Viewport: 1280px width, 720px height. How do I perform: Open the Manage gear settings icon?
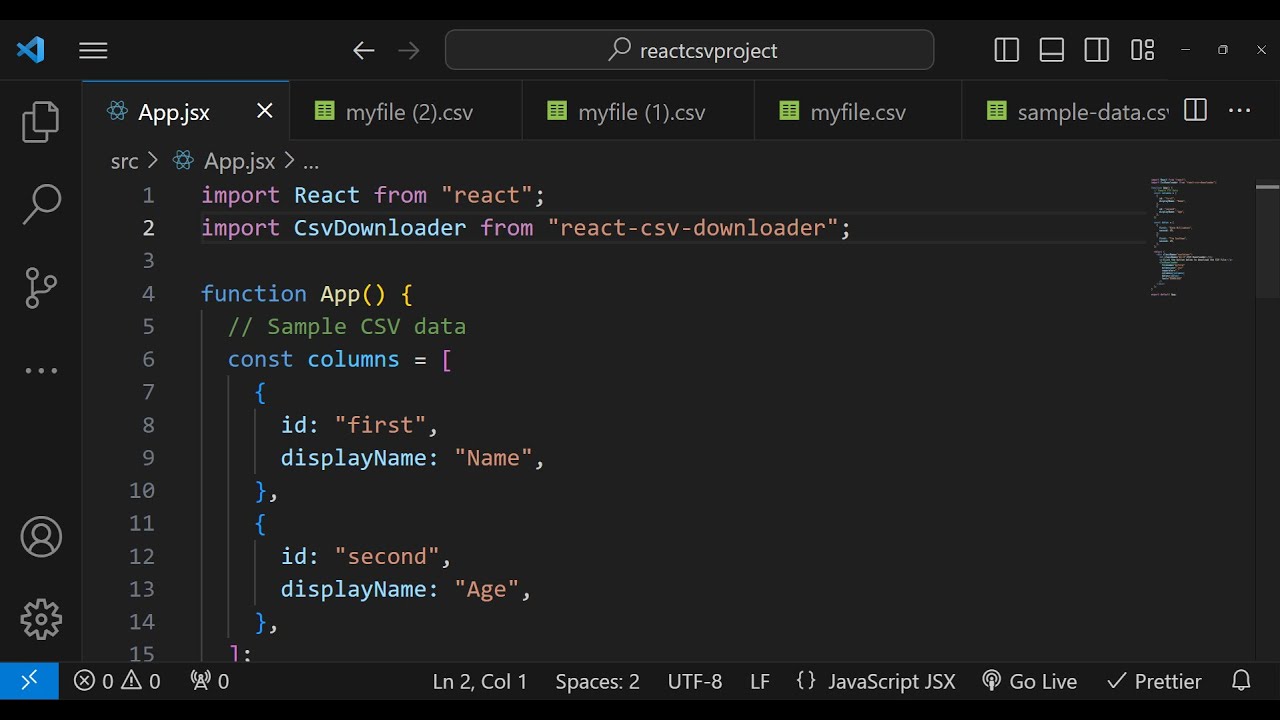click(41, 620)
